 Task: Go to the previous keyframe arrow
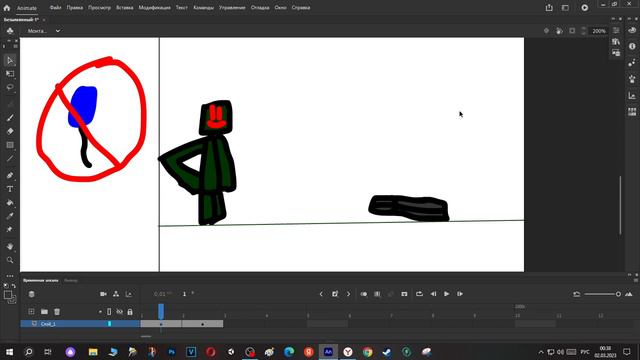[321, 294]
